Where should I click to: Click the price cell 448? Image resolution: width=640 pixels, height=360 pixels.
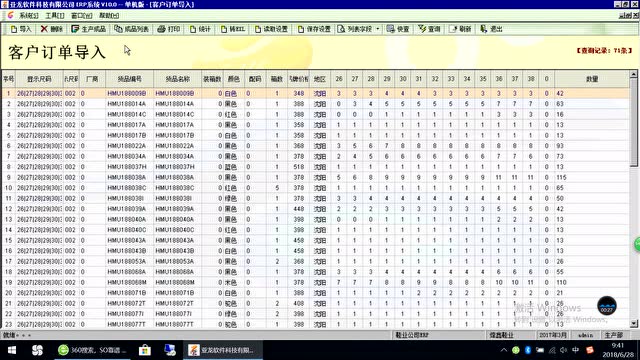(299, 209)
